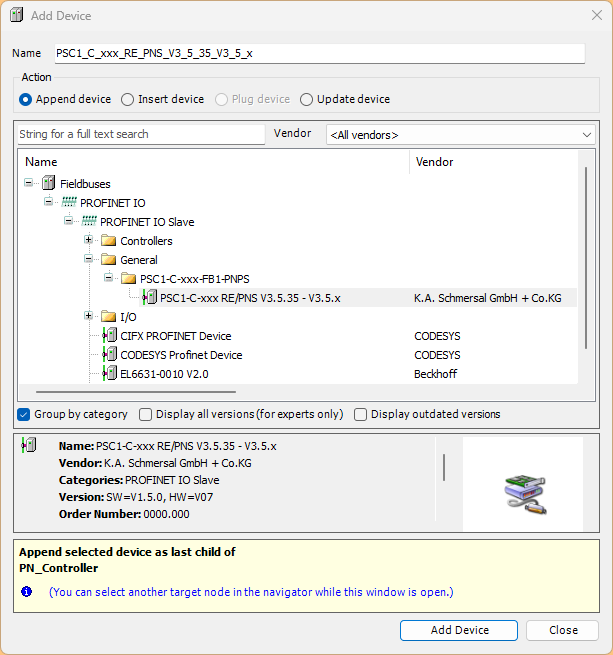The height and width of the screenshot is (655, 613).
Task: Click the device icon in the details panel
Action: (29, 445)
